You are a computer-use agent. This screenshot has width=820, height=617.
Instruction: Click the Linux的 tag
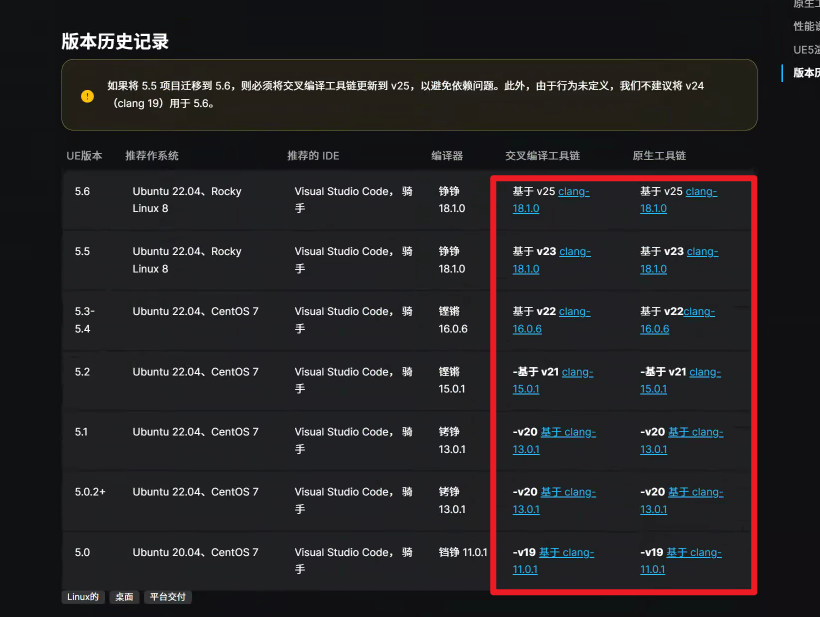click(83, 597)
